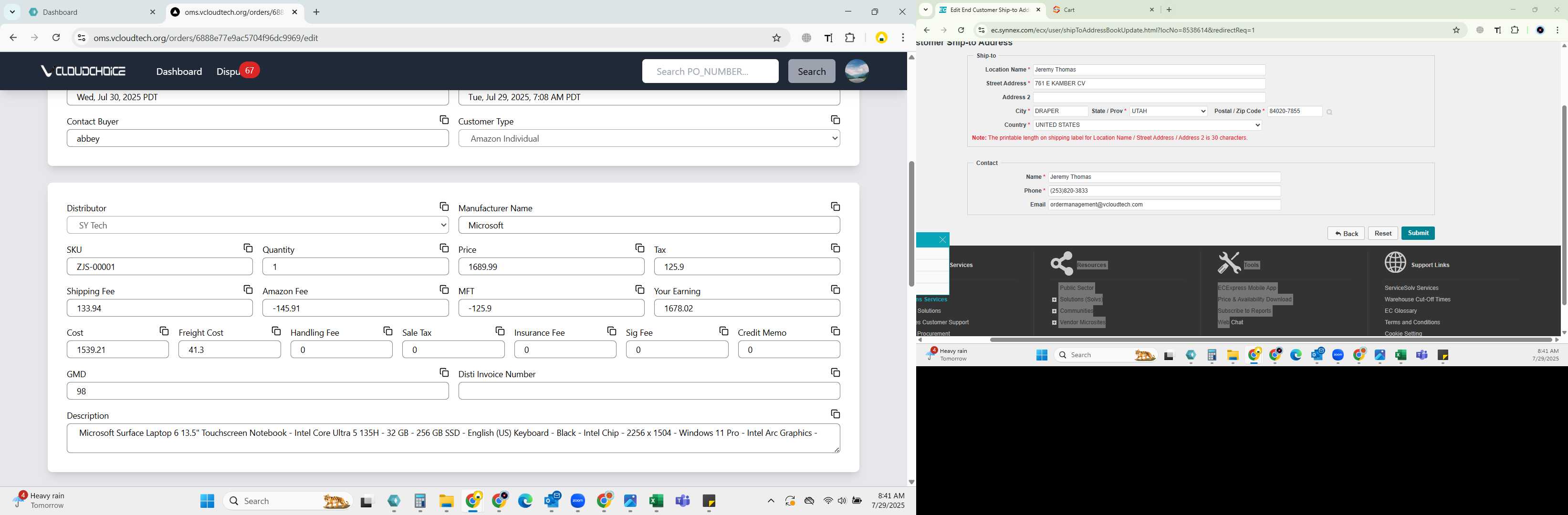This screenshot has height=515, width=1568.
Task: Copy the Amazon Fee value
Action: 444,289
